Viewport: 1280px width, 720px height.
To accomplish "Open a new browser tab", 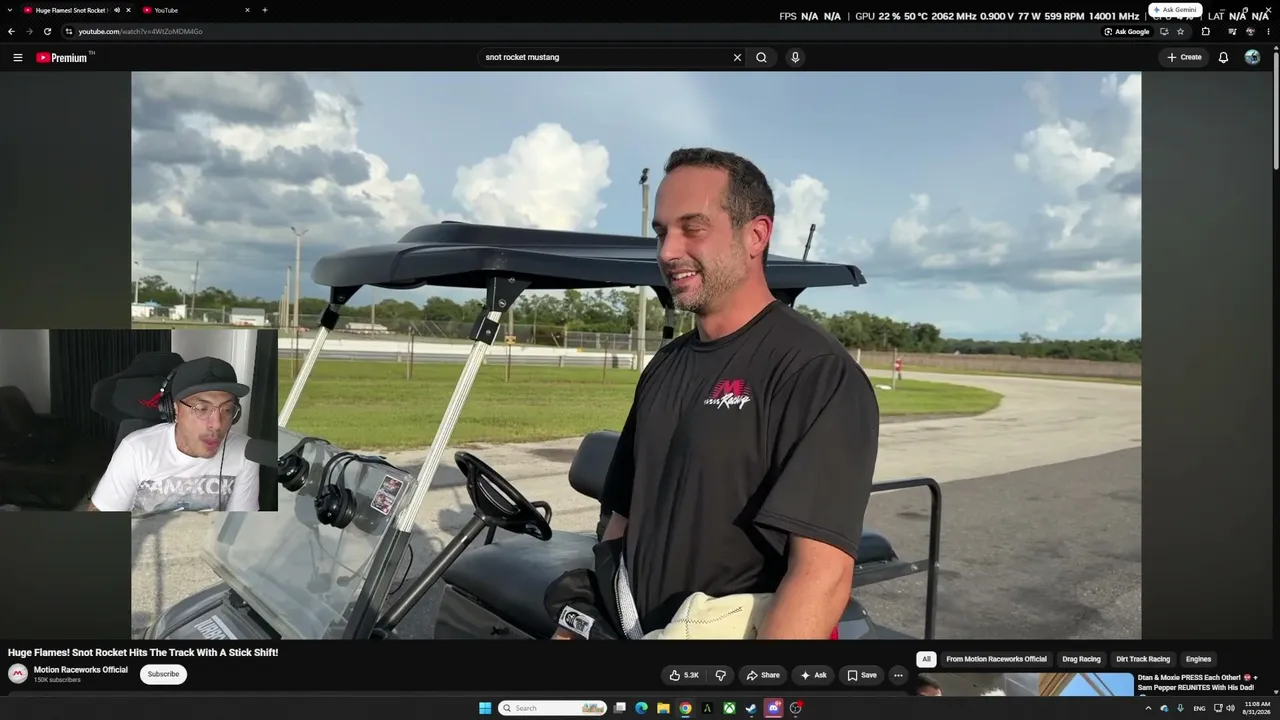I will point(264,10).
